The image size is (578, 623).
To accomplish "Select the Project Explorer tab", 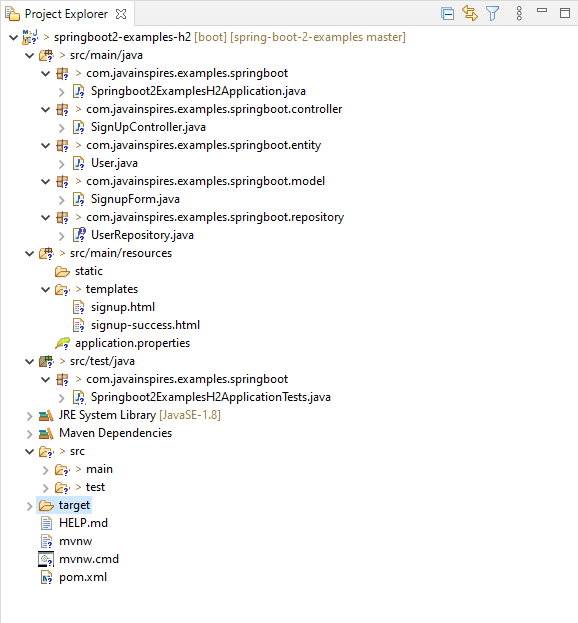I will click(66, 14).
